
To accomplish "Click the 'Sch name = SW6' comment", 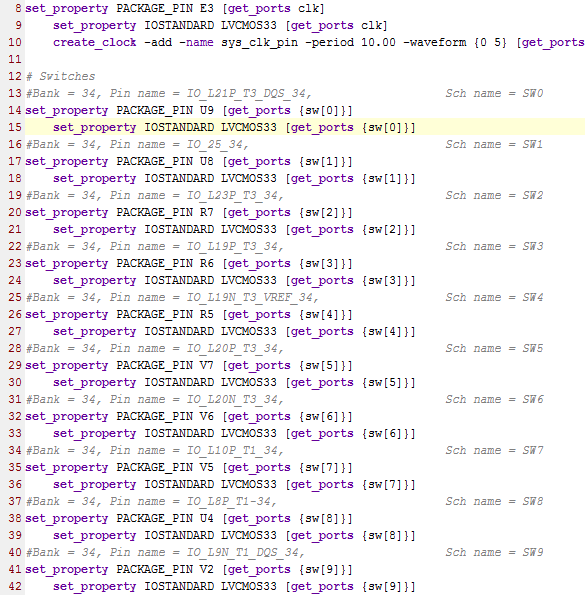I will pos(494,399).
